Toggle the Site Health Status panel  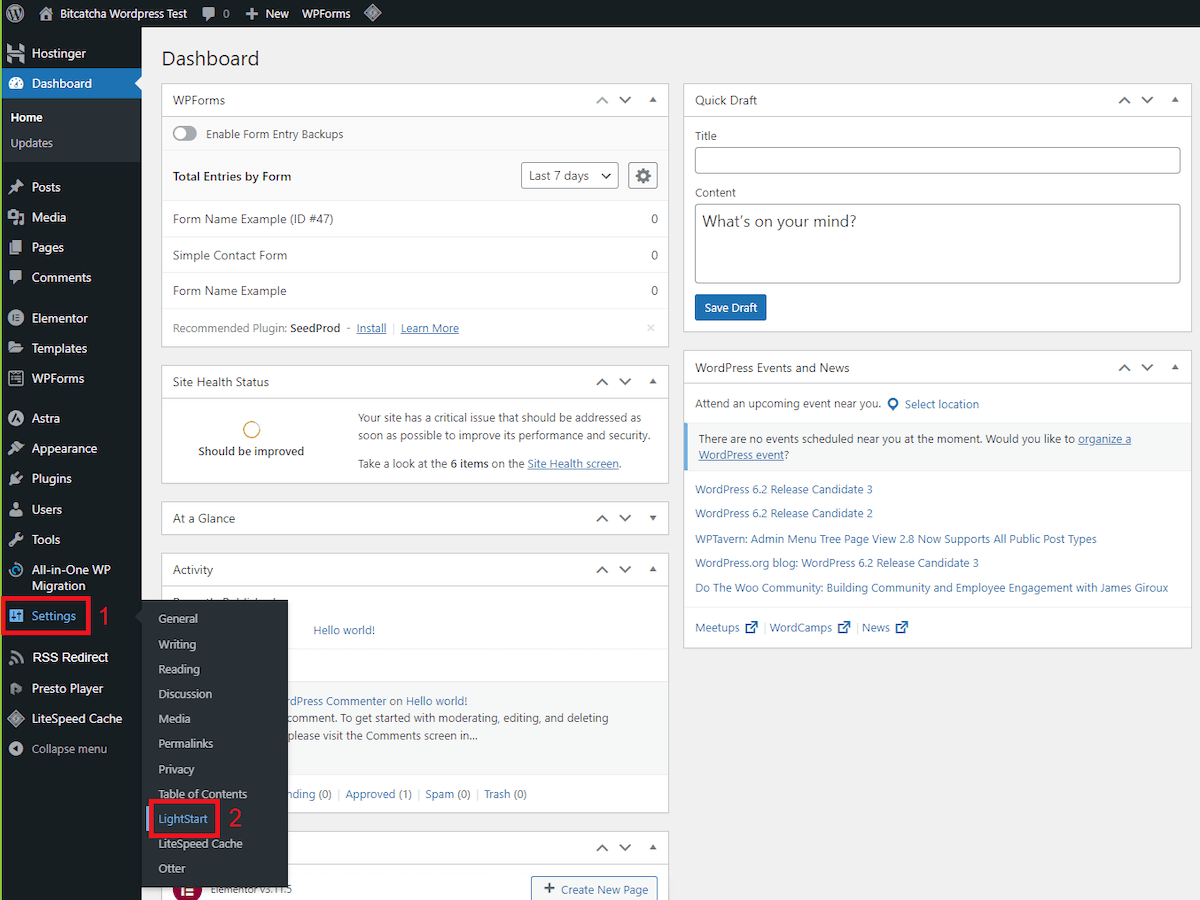653,382
